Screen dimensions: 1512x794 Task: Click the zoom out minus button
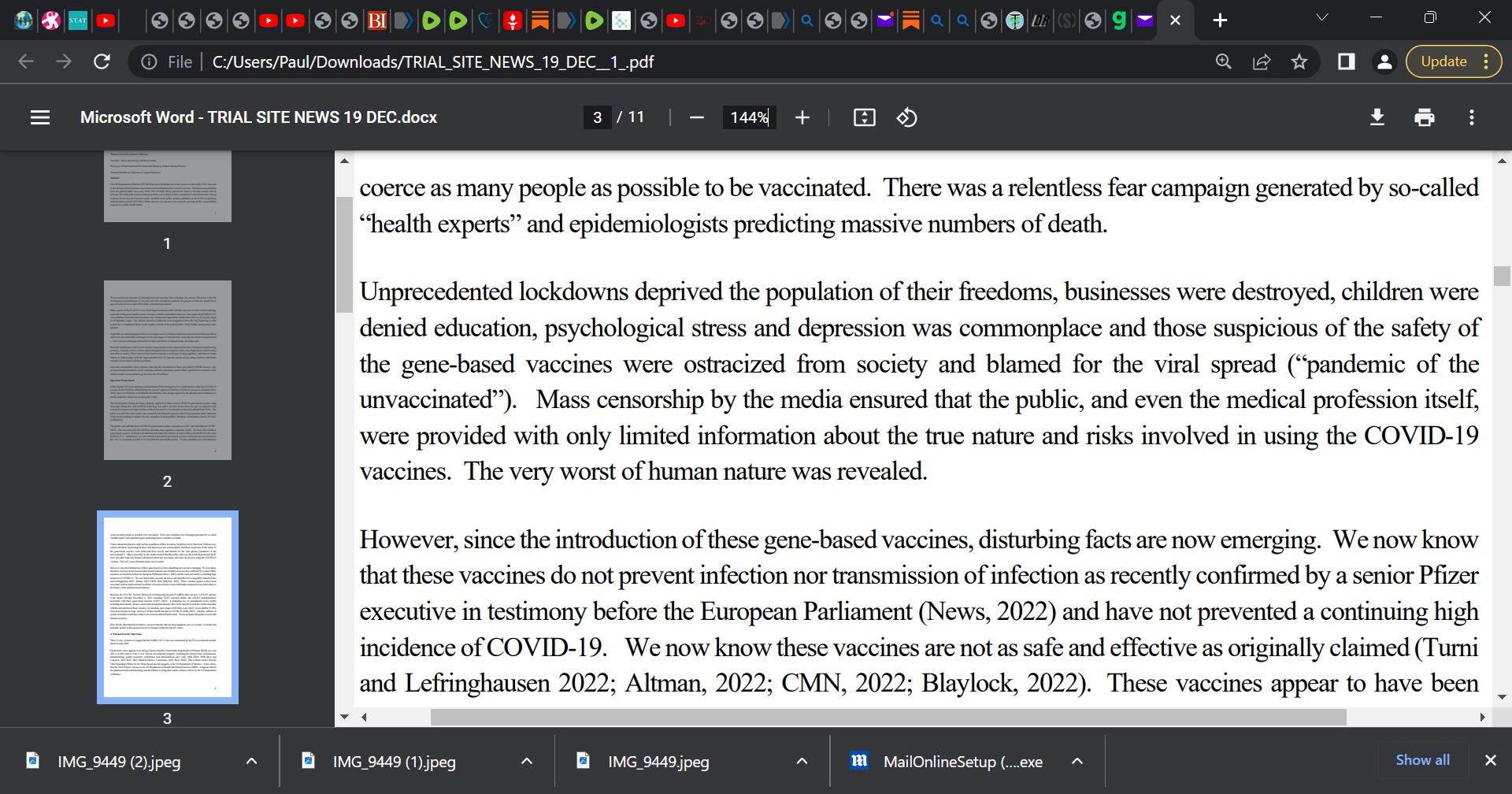point(696,117)
